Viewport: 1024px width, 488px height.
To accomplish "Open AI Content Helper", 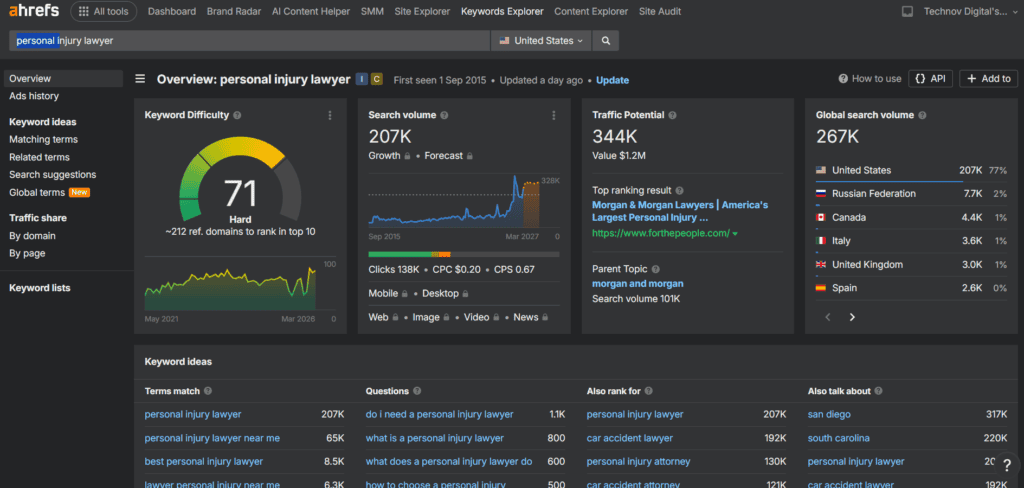I will pos(311,11).
